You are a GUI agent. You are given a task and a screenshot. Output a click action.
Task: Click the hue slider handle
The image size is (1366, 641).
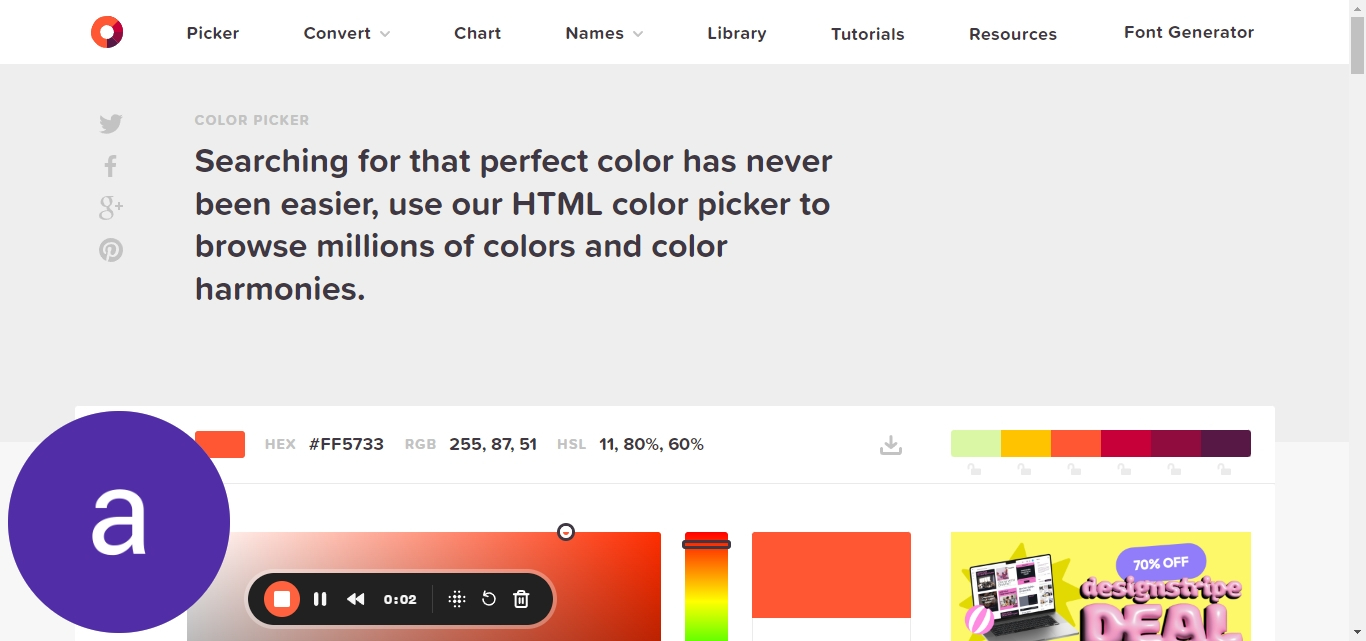click(706, 544)
